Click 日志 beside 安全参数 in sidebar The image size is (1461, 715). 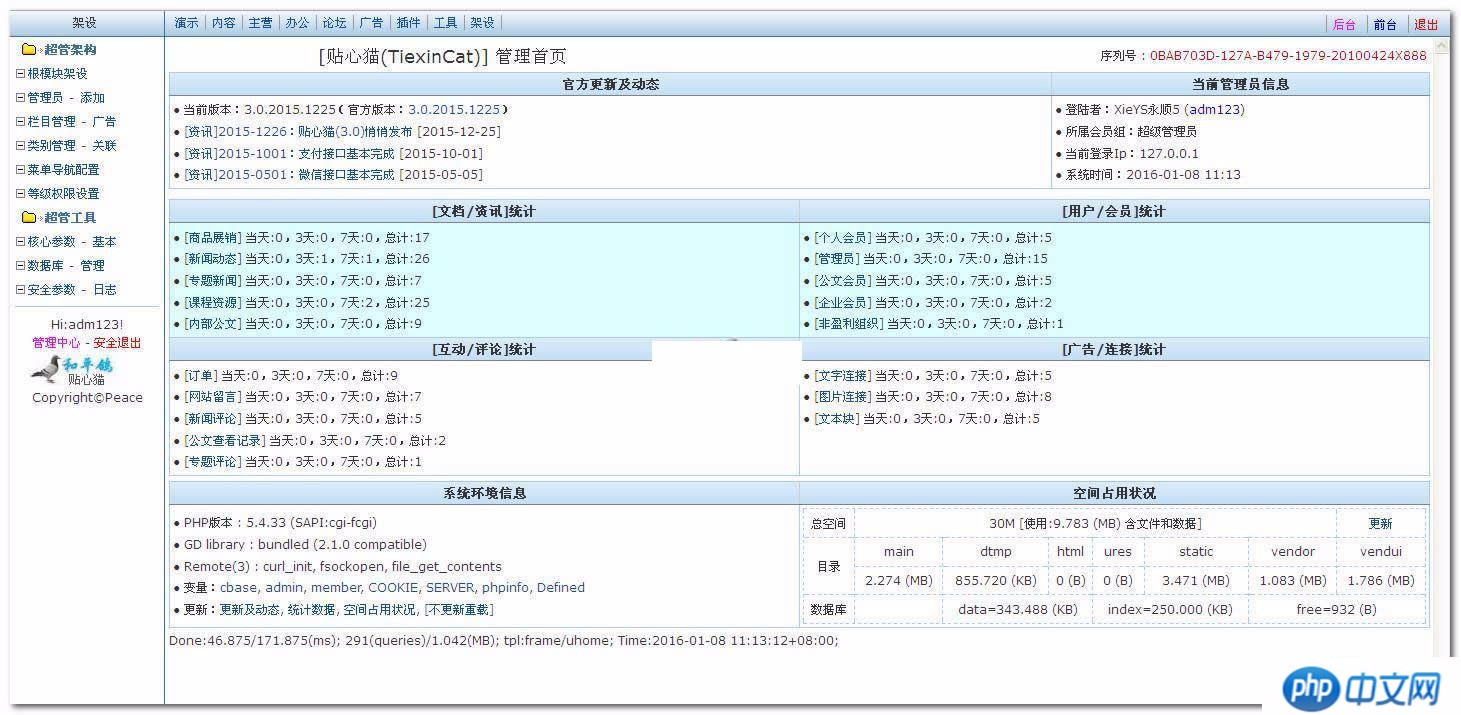click(x=104, y=289)
